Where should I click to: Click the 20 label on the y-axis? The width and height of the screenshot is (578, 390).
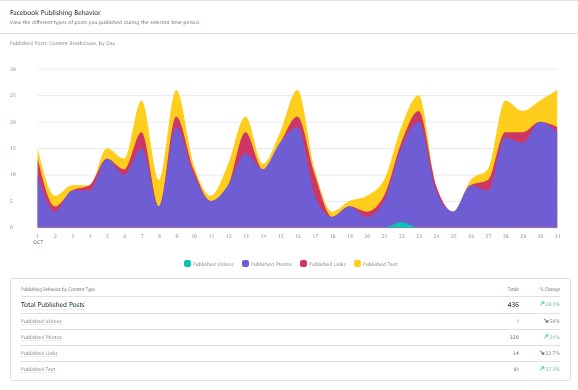[x=13, y=122]
